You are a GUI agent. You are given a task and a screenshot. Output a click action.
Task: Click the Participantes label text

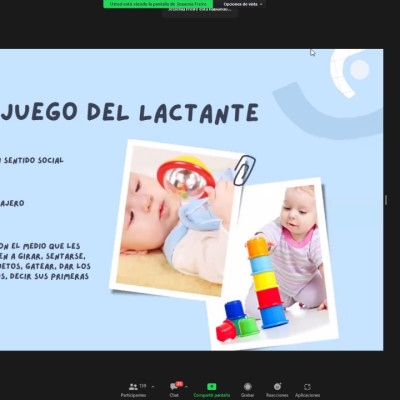(133, 395)
